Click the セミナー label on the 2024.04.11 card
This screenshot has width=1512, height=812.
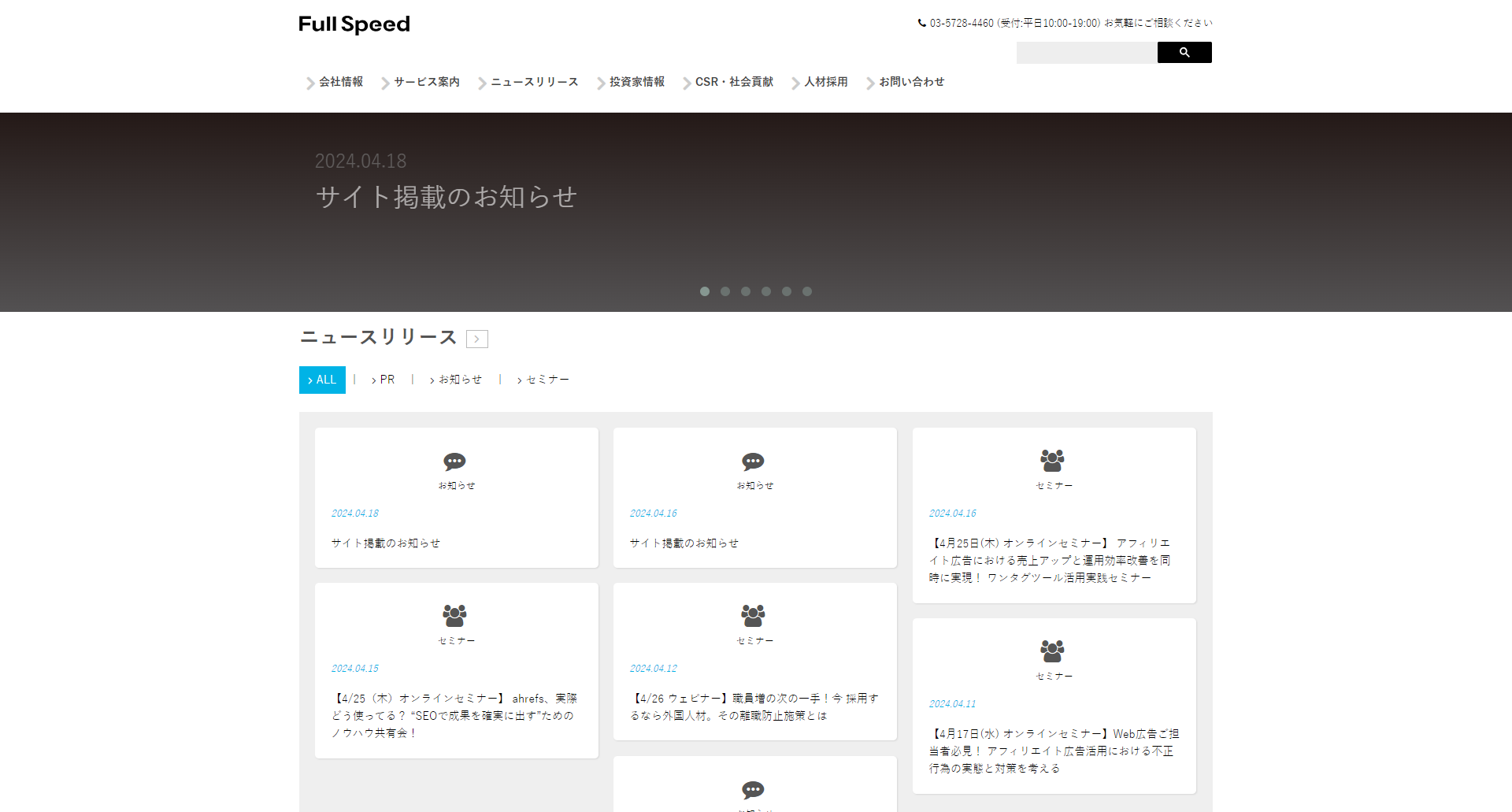[x=1054, y=677]
